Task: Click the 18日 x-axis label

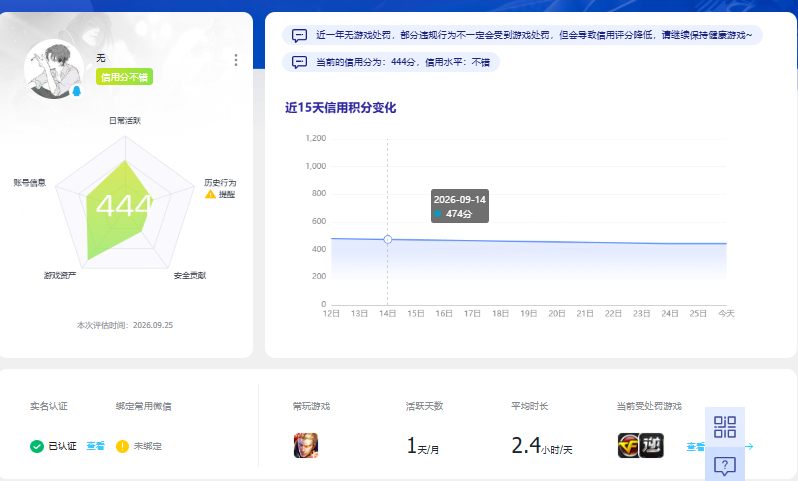Action: point(500,314)
